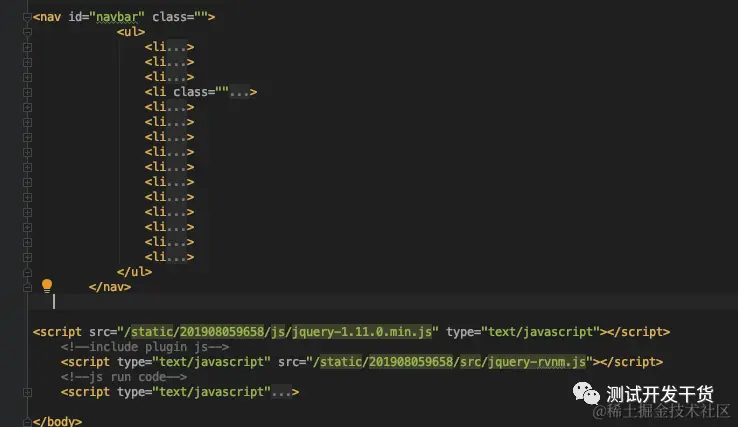Click the jquery-rvnm.js file reference
This screenshot has width=738, height=427.
tap(537, 362)
